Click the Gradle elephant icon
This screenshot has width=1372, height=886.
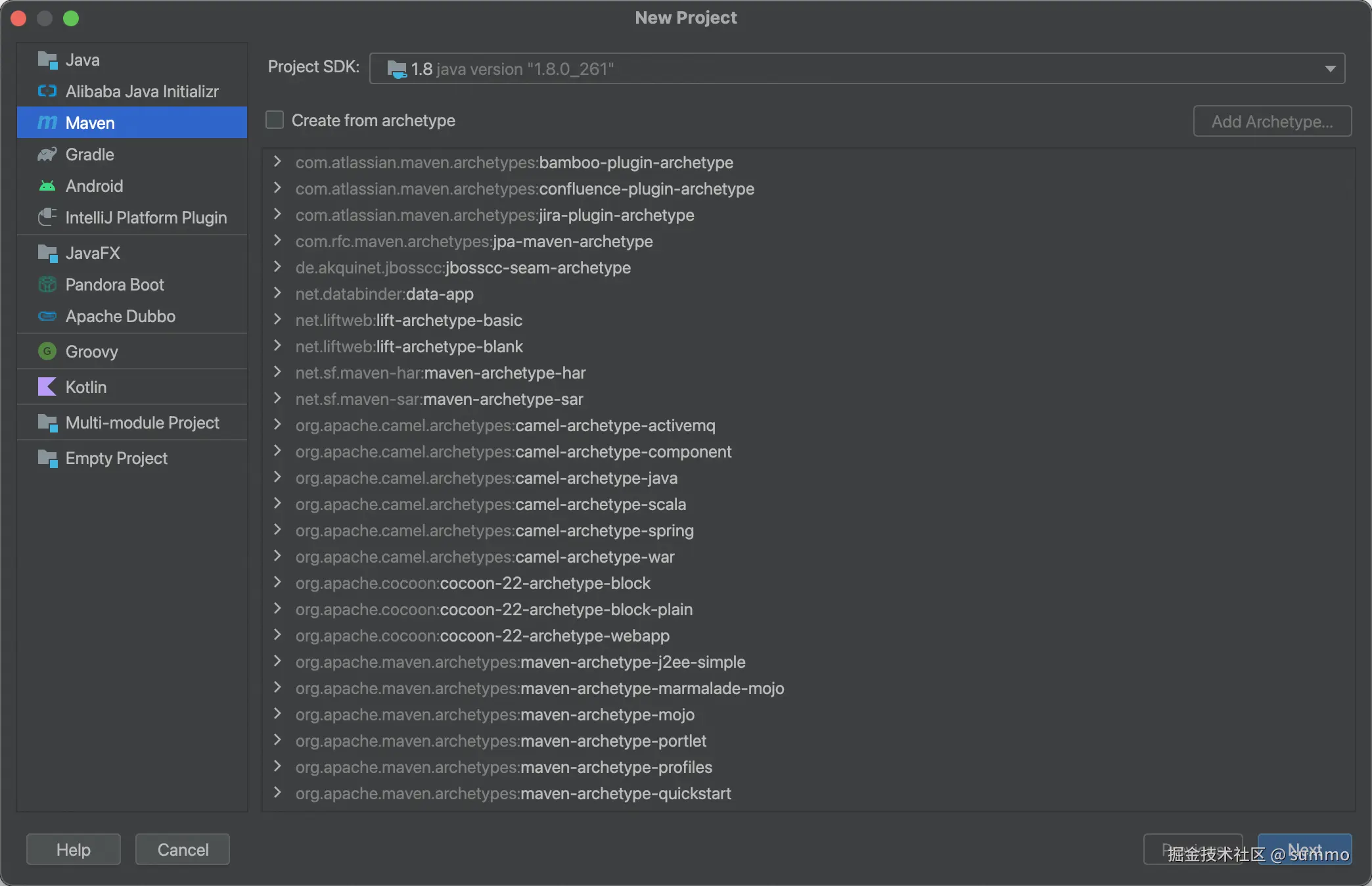pyautogui.click(x=47, y=154)
